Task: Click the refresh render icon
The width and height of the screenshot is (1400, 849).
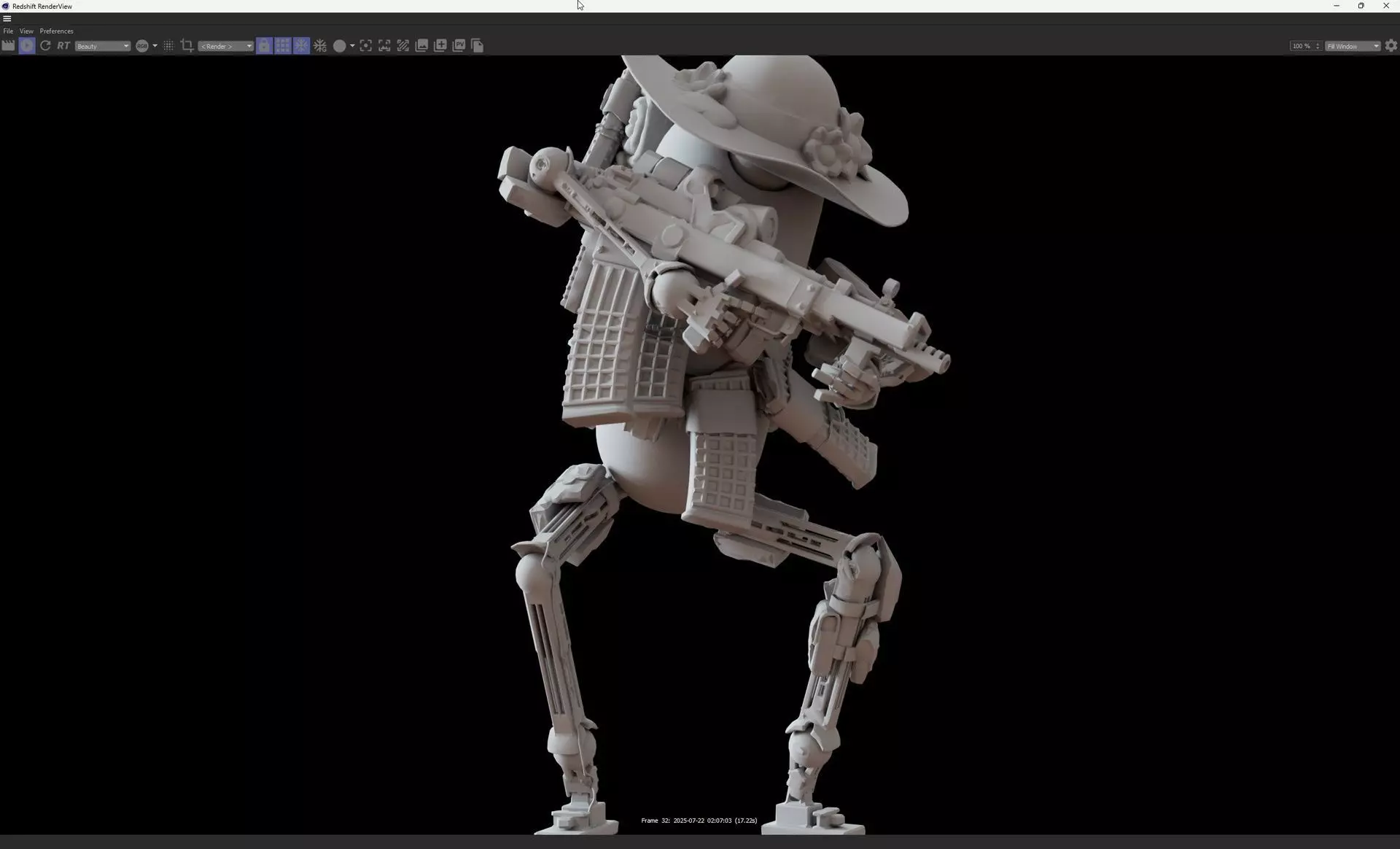Action: pos(45,46)
